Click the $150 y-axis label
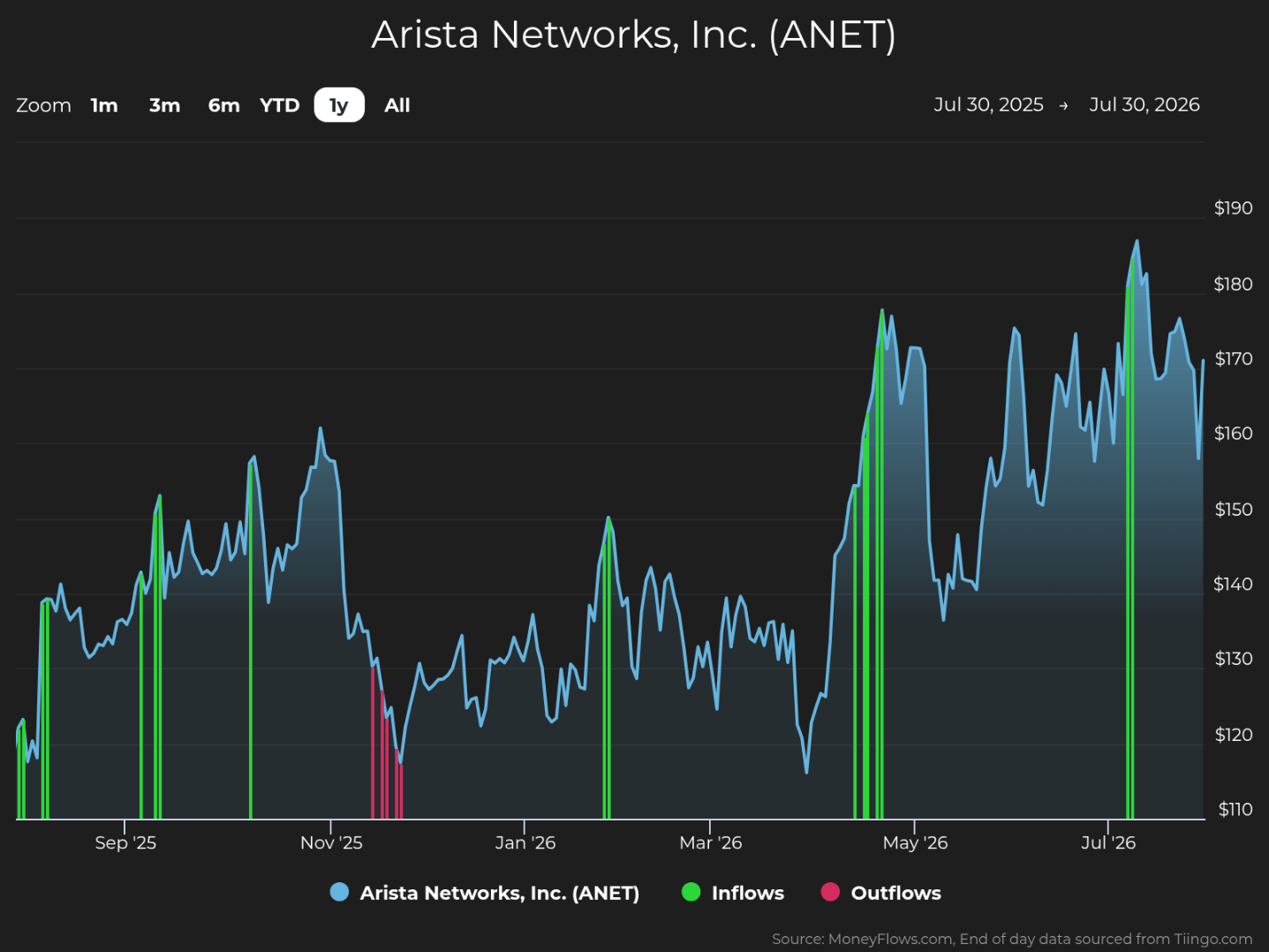1269x952 pixels. click(x=1233, y=510)
